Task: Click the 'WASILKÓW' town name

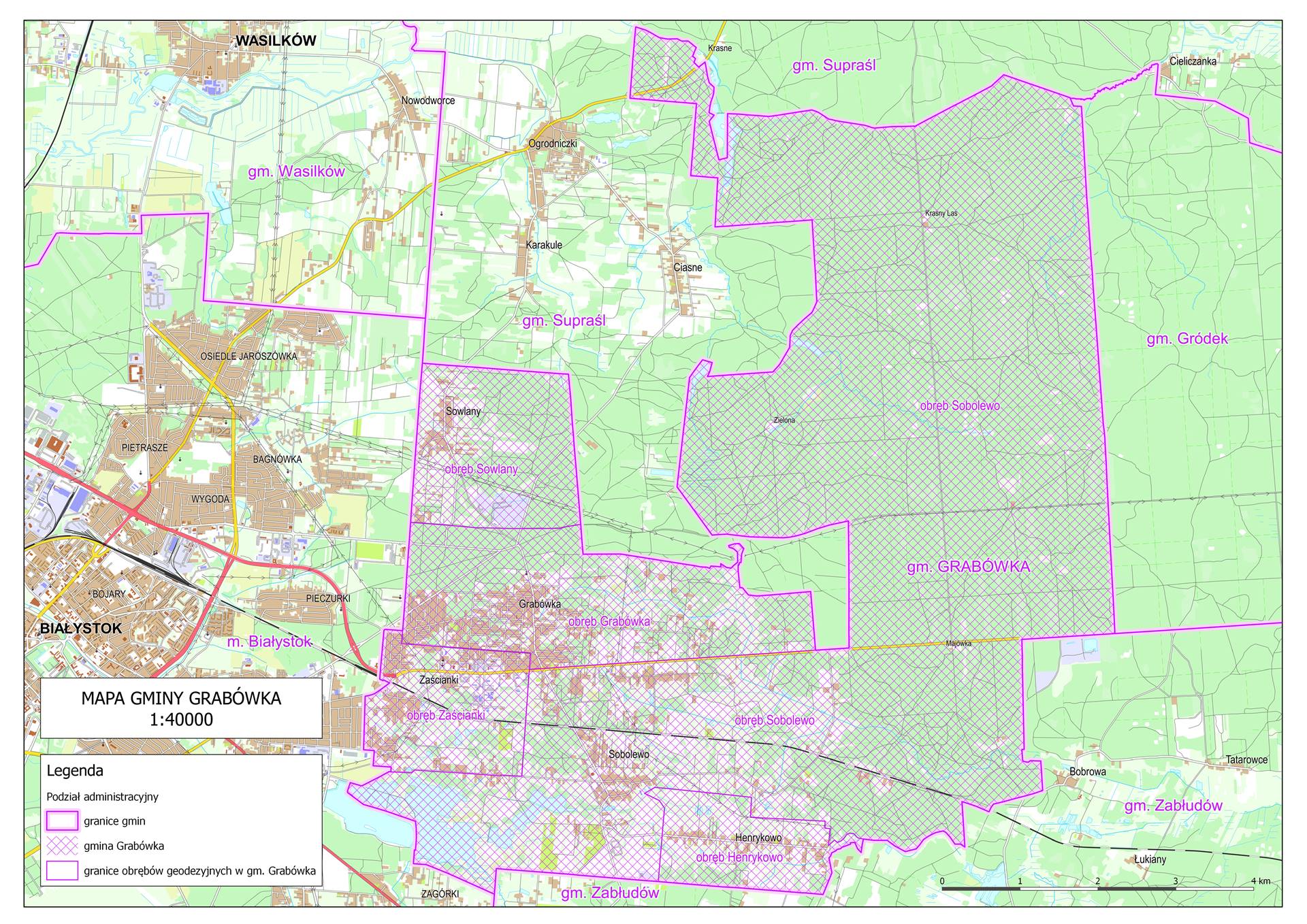Action: (276, 41)
